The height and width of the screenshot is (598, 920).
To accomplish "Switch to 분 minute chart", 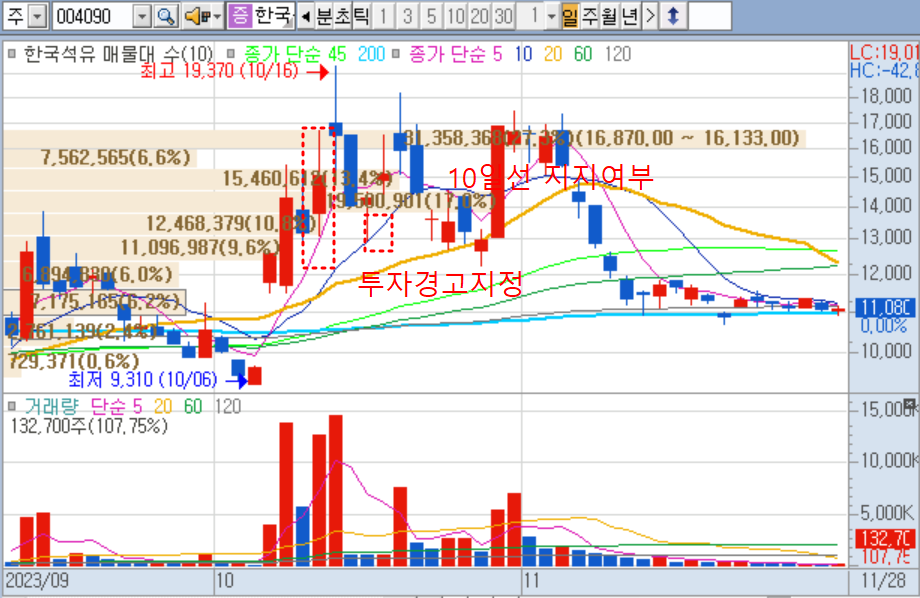I will point(324,16).
